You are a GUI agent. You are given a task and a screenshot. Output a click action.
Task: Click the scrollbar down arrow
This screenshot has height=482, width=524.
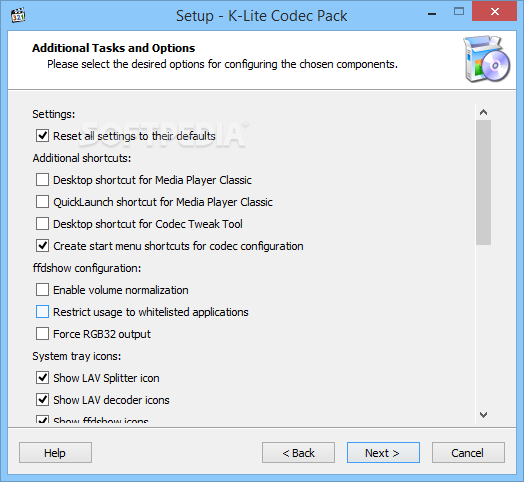point(484,415)
